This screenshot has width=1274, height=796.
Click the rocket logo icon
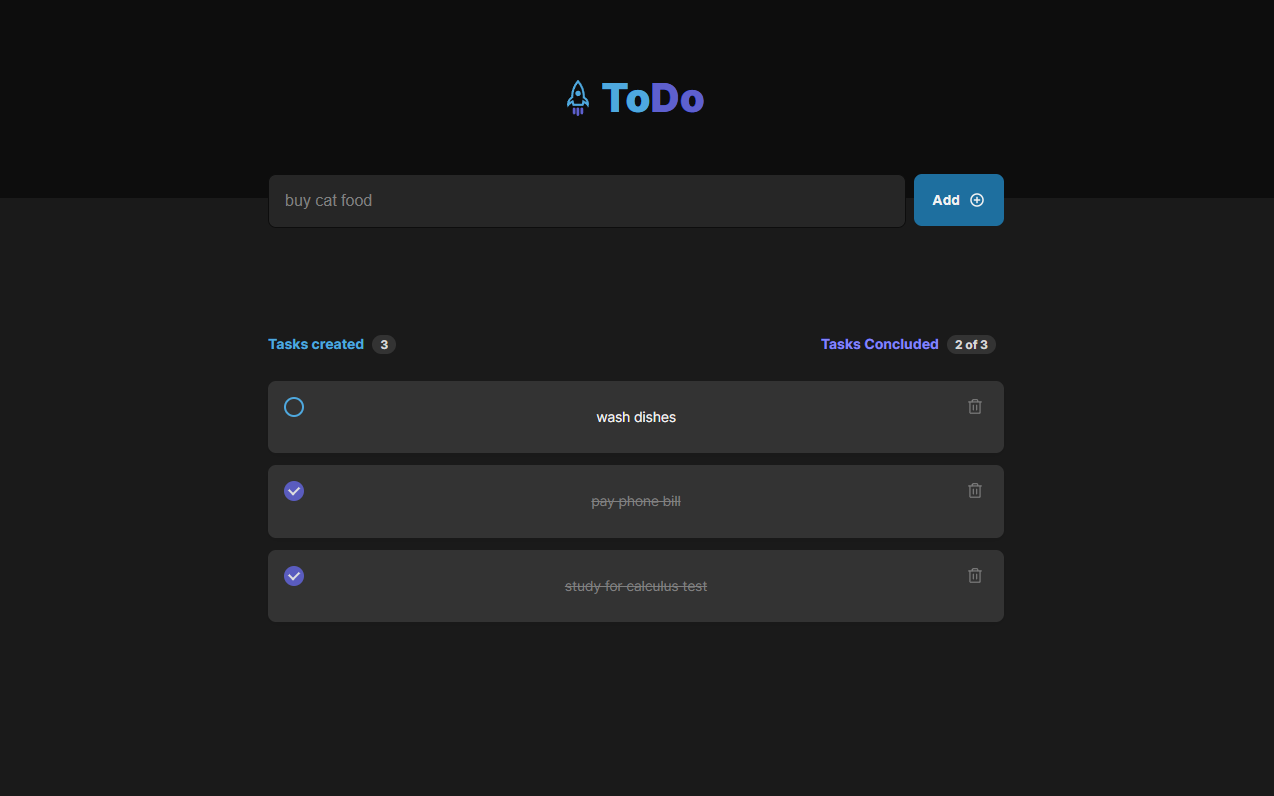click(578, 98)
